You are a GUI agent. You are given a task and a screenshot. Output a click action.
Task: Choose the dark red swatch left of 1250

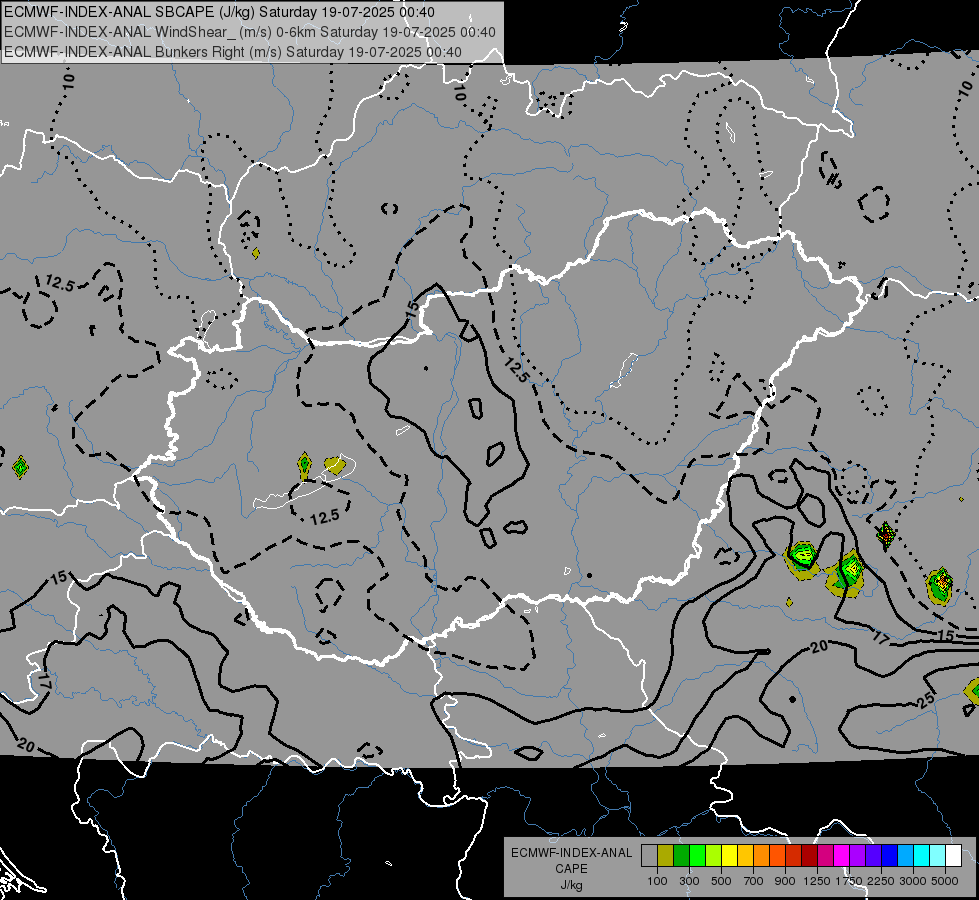810,856
